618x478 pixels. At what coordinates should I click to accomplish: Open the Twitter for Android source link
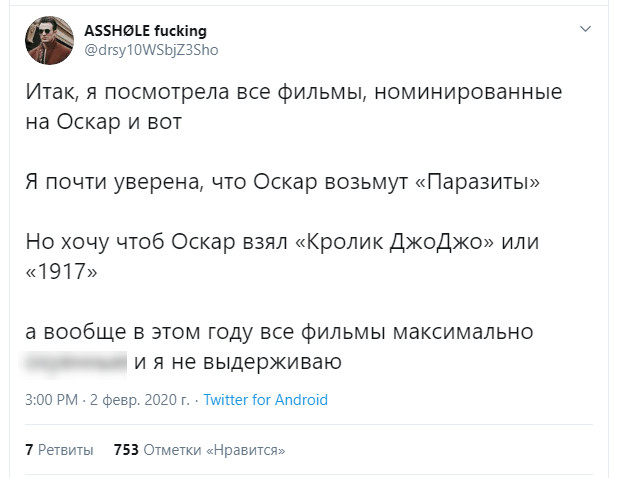click(265, 400)
